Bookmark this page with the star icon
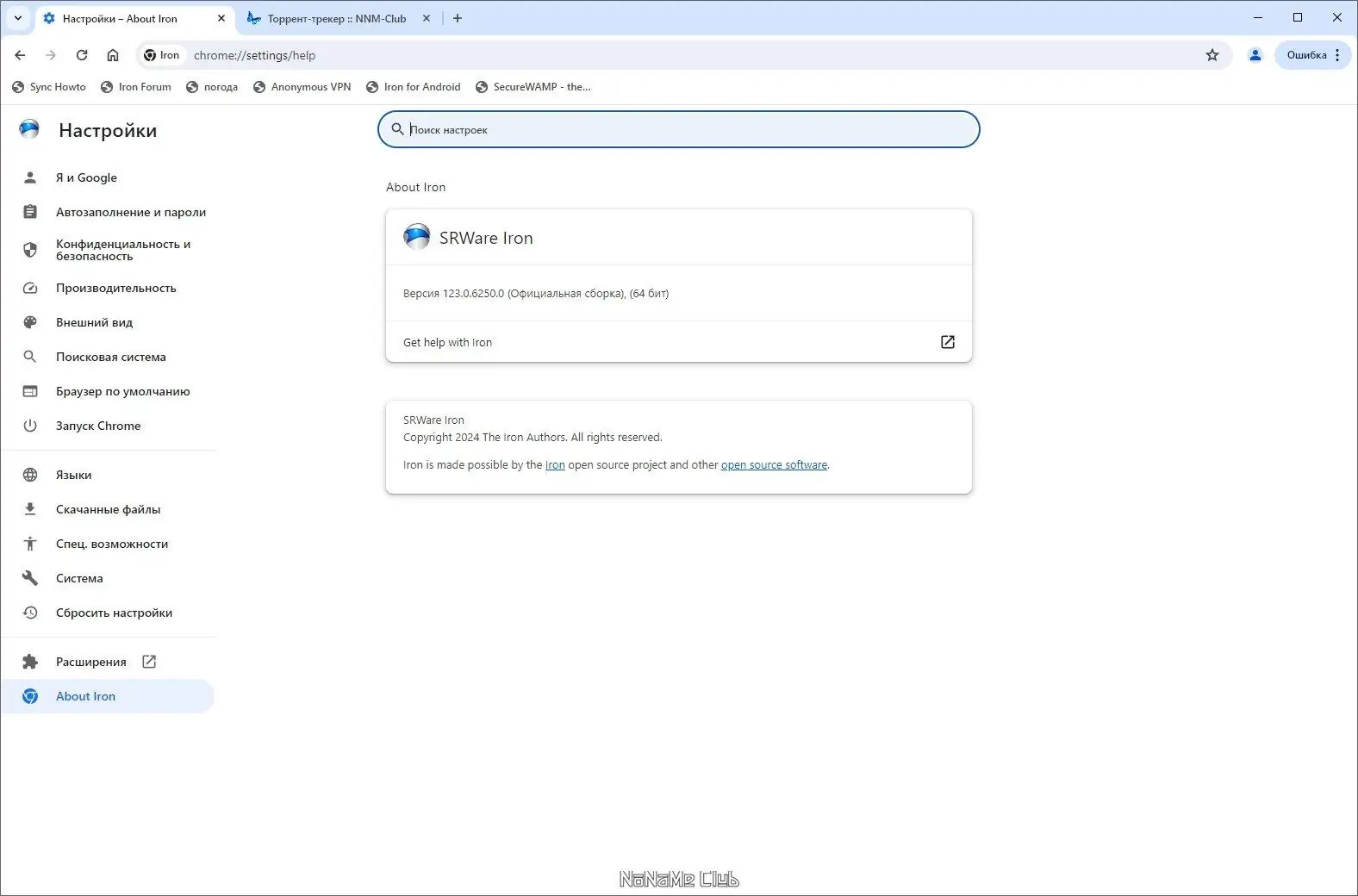The width and height of the screenshot is (1358, 896). pyautogui.click(x=1212, y=55)
